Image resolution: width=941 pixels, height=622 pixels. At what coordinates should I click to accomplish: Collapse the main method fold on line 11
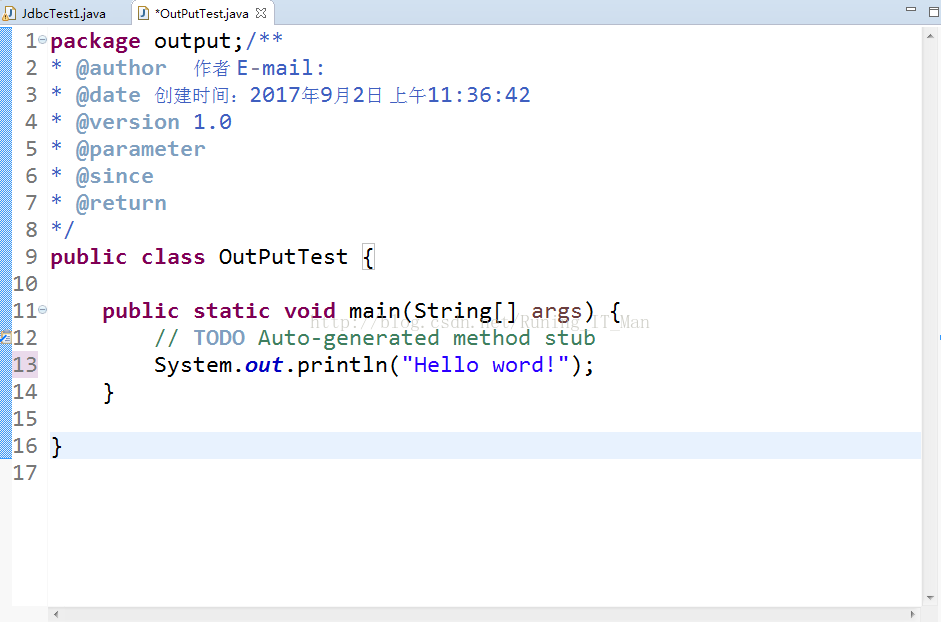43,310
